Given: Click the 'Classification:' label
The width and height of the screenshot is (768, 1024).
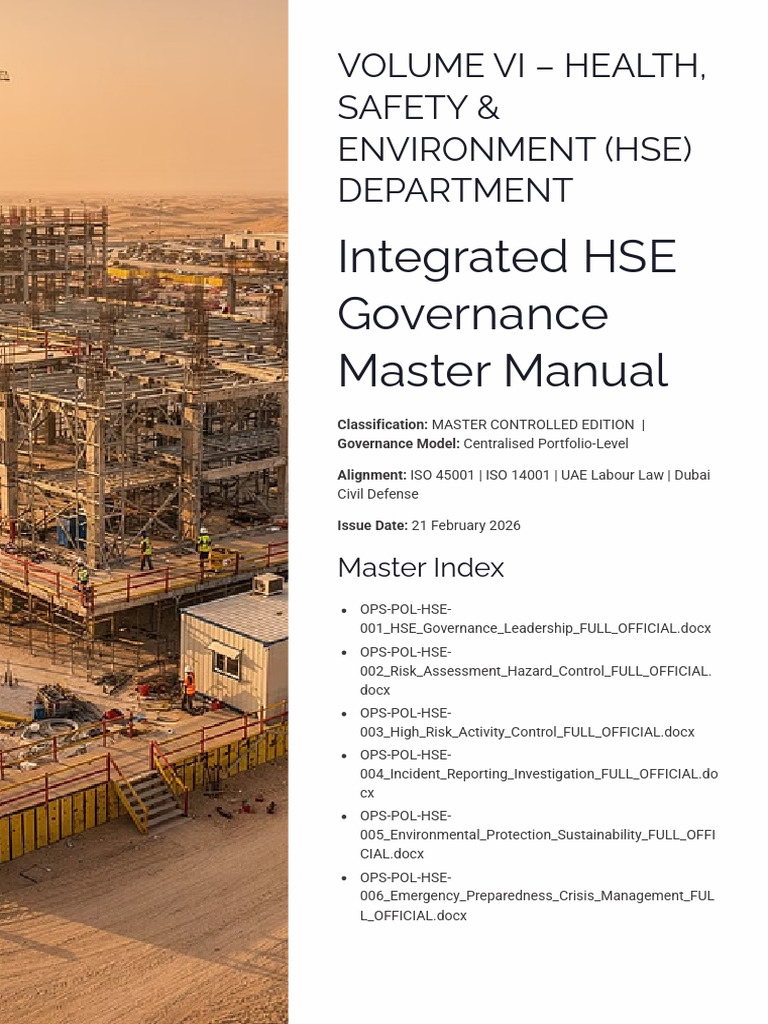Looking at the screenshot, I should pos(383,424).
